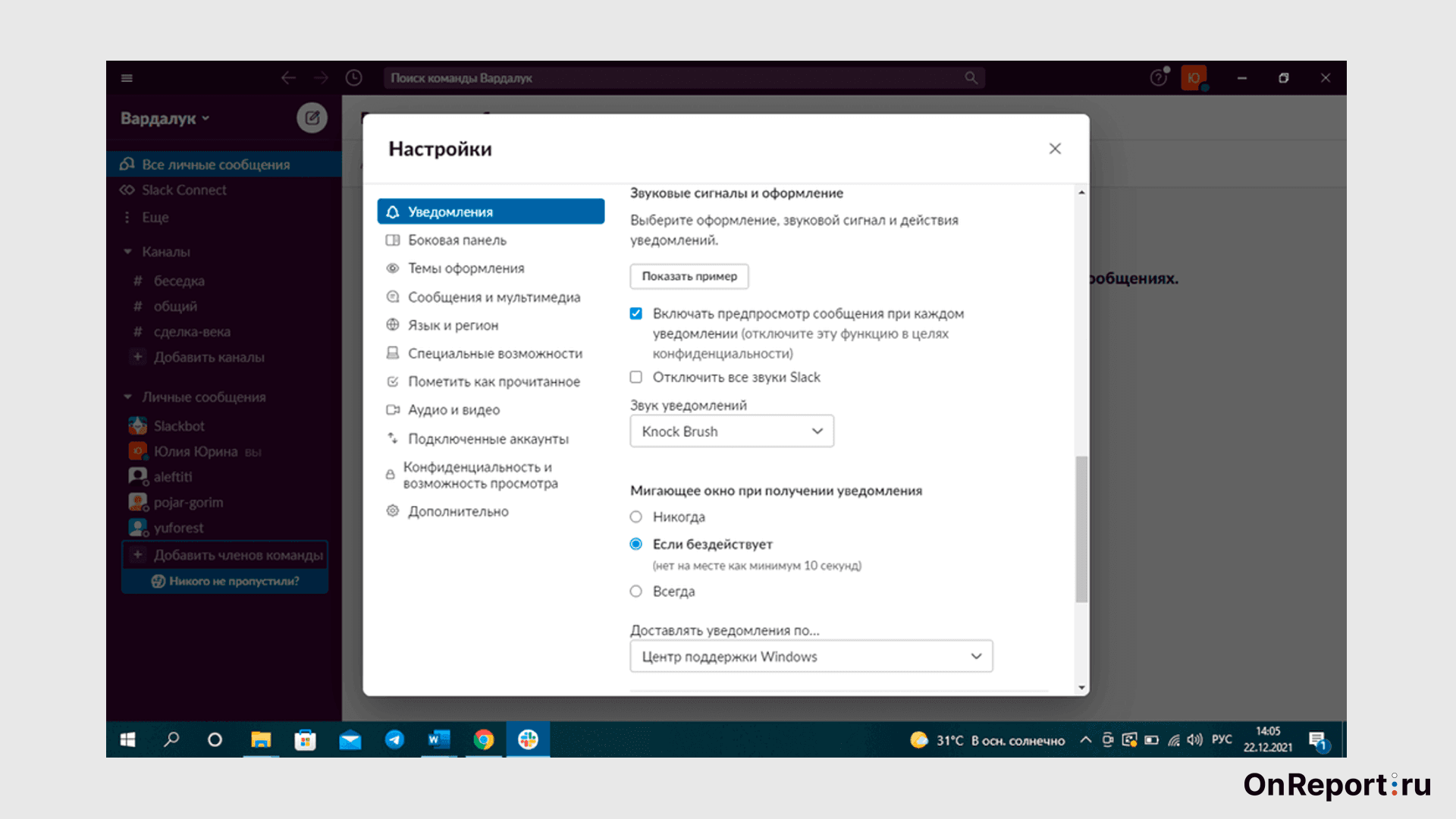Toggle message preview checkbox

pos(636,314)
